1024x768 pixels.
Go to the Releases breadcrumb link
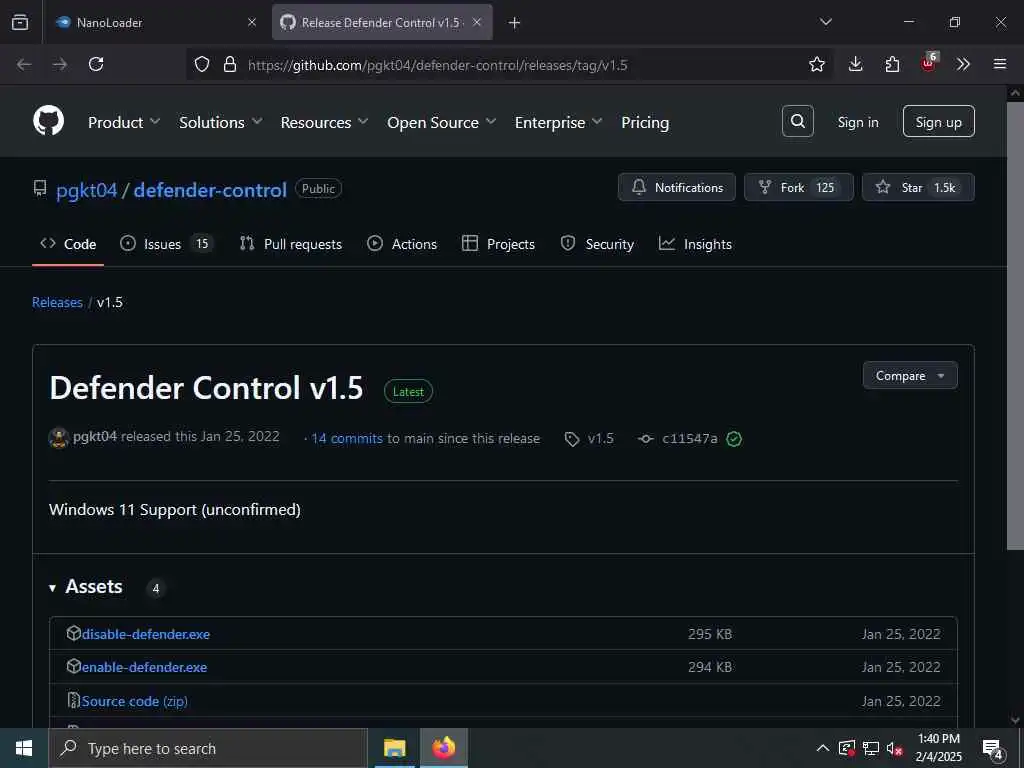click(57, 302)
